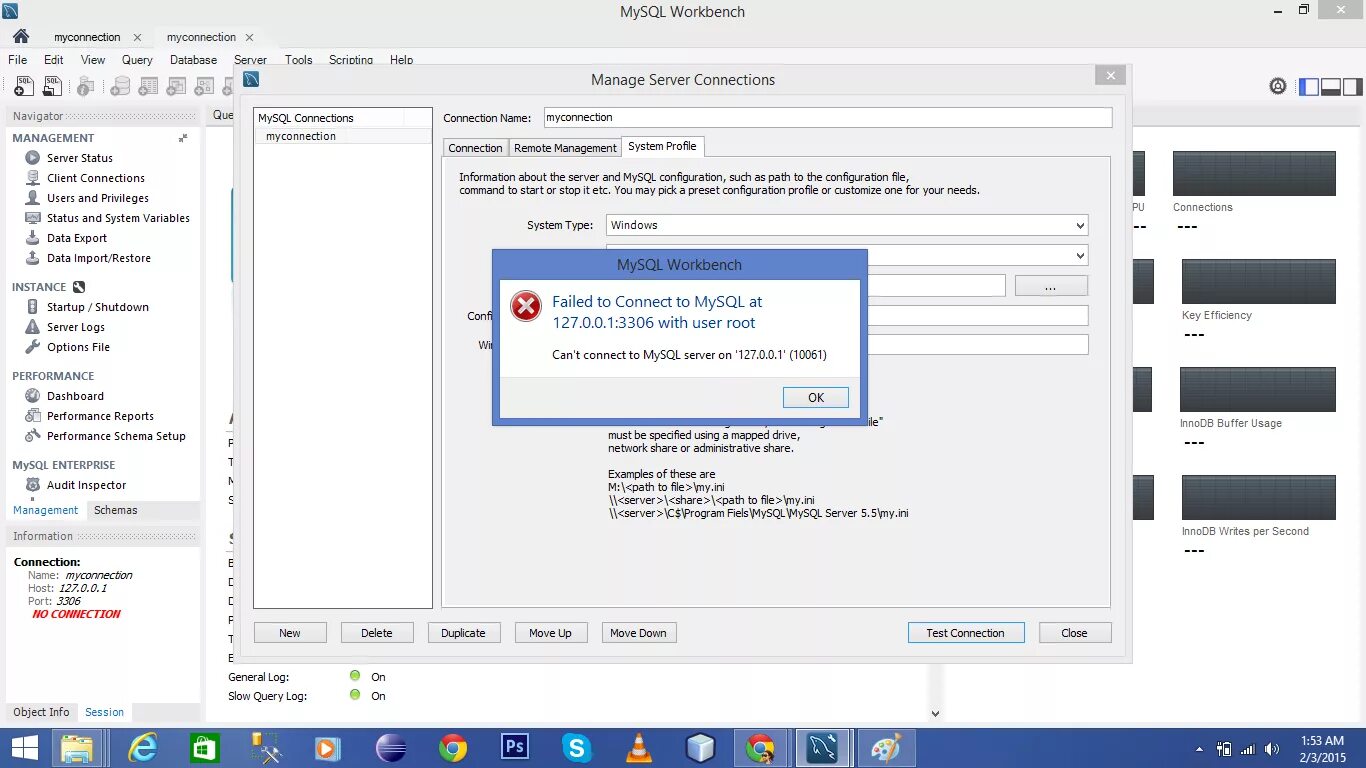Open Performance Schema Setup

pos(116,436)
